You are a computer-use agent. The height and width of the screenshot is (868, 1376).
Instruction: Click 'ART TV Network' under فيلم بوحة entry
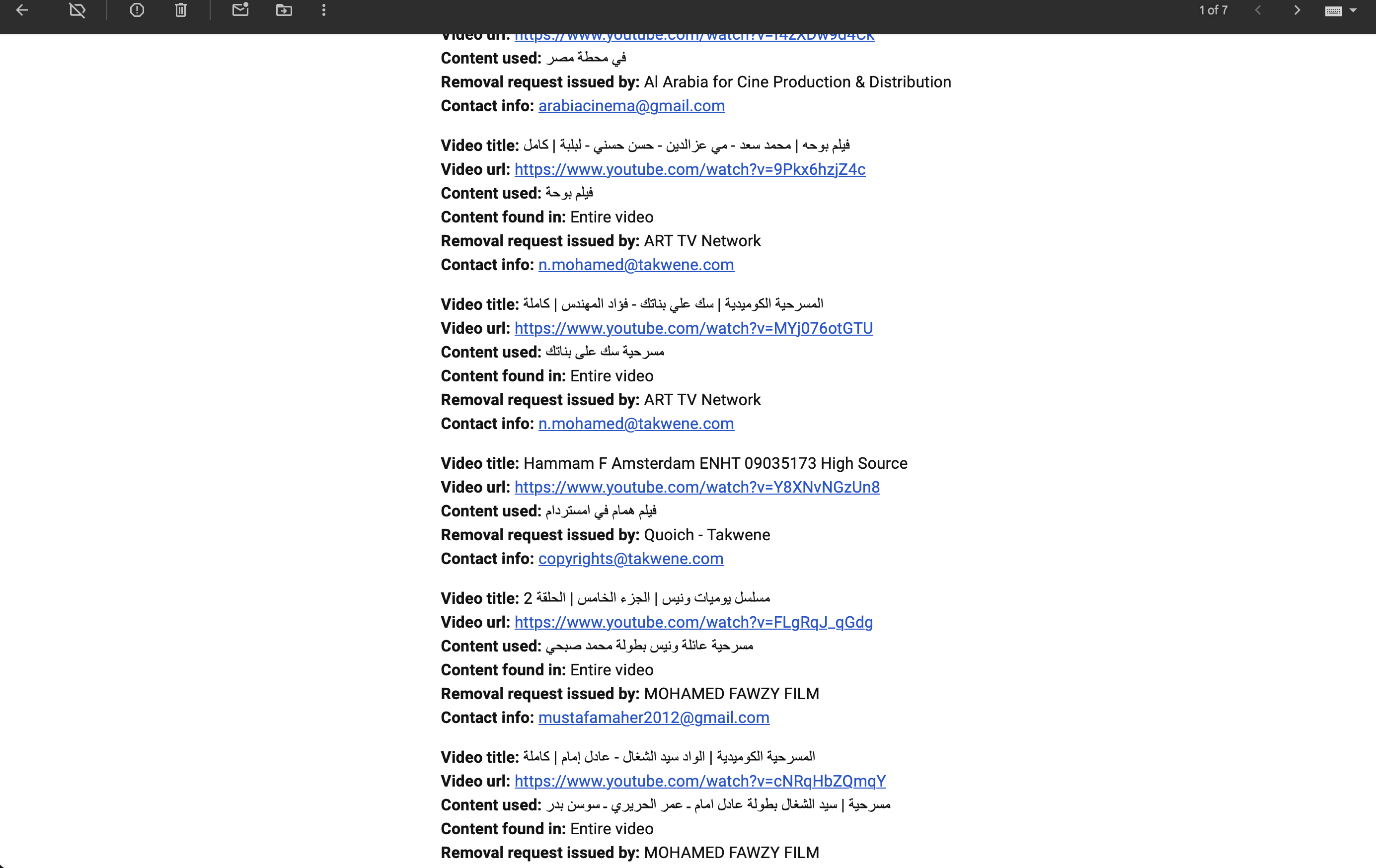point(702,241)
